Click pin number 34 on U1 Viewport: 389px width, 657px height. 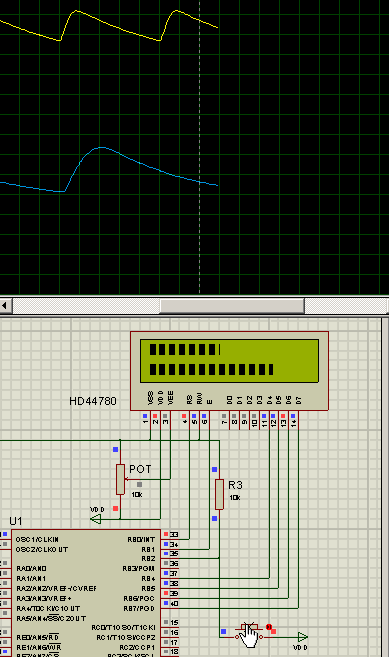click(174, 544)
